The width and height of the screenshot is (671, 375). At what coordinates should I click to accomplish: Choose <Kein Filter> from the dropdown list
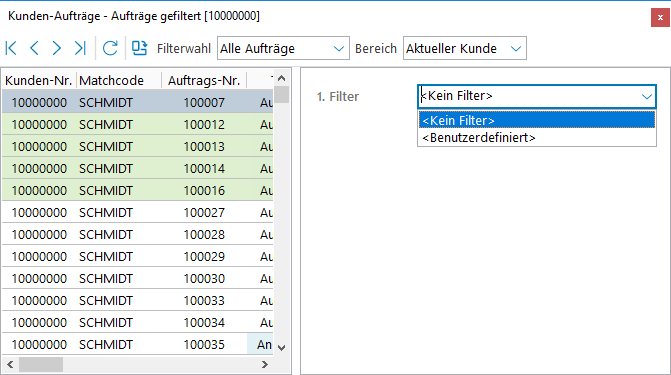(537, 120)
